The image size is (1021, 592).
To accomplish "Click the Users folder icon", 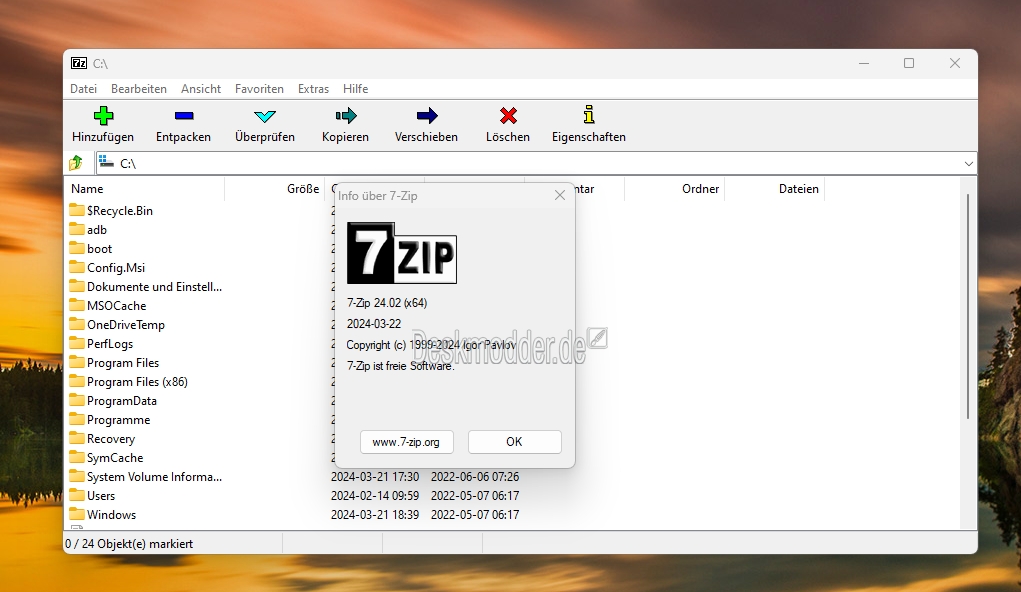I will pos(77,495).
